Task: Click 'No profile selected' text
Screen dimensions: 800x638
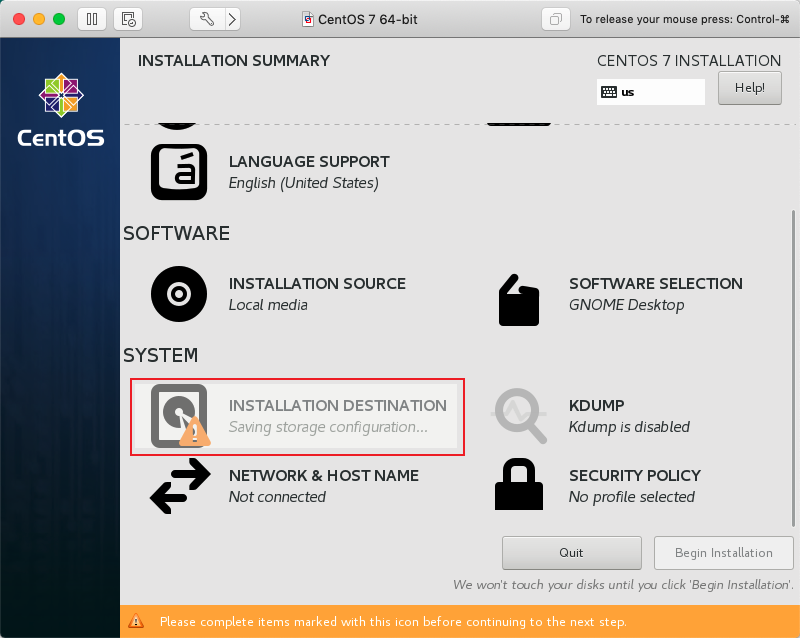Action: point(632,497)
